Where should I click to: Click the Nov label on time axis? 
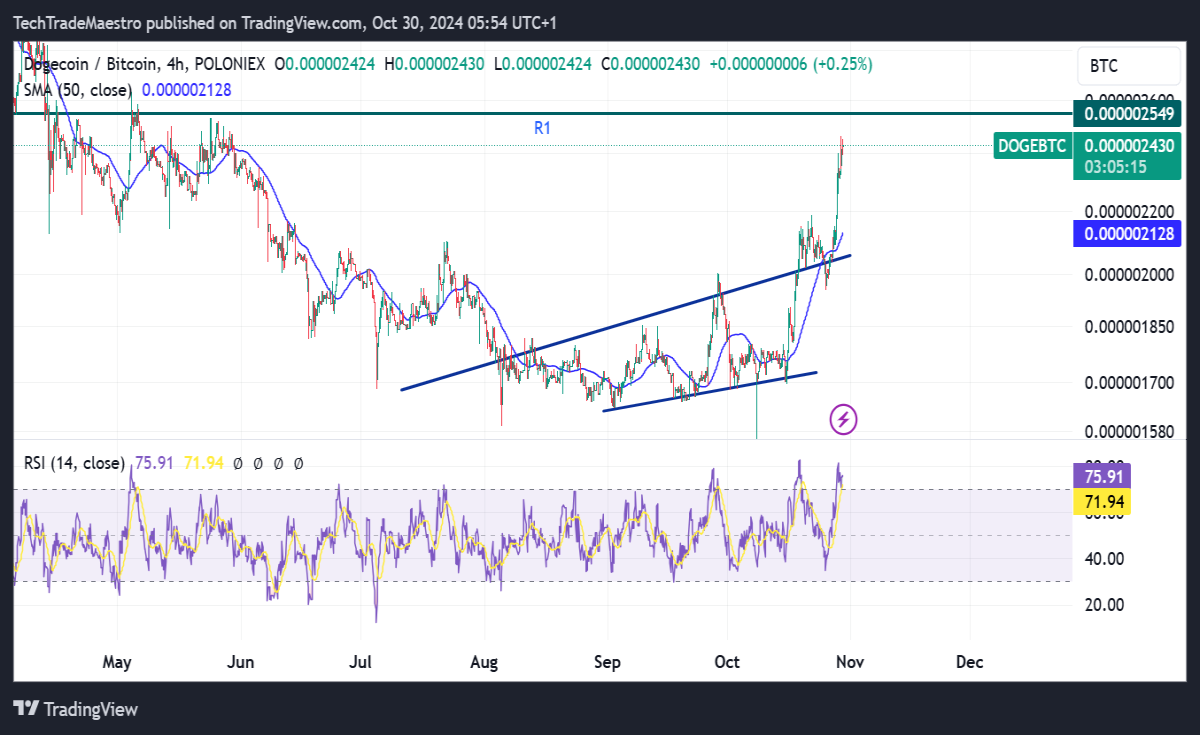coord(849,662)
